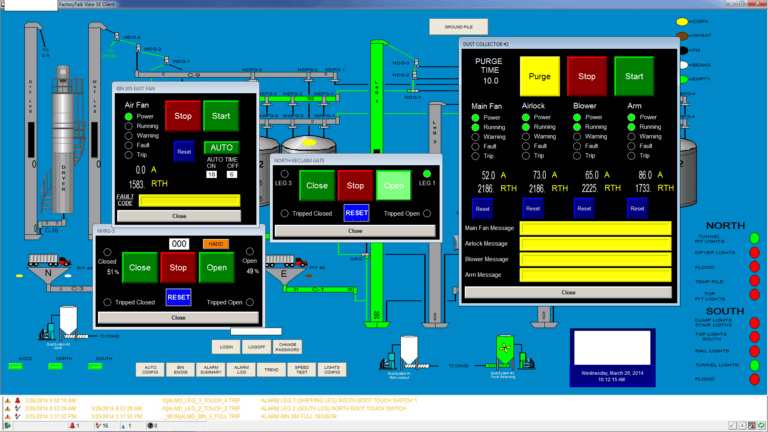Open the Trend screen

tap(271, 369)
